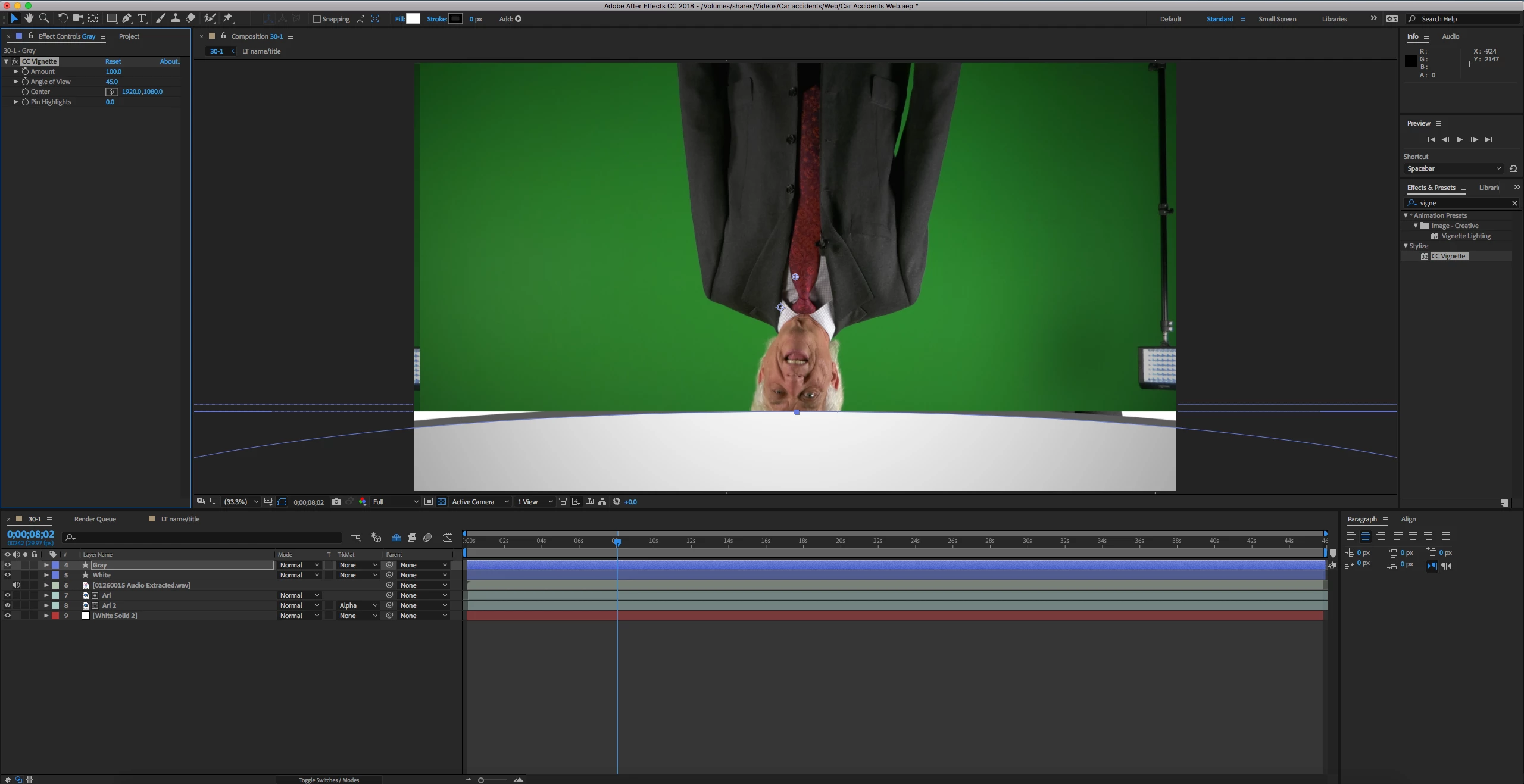
Task: Hide the White layer with eye icon
Action: pos(7,575)
